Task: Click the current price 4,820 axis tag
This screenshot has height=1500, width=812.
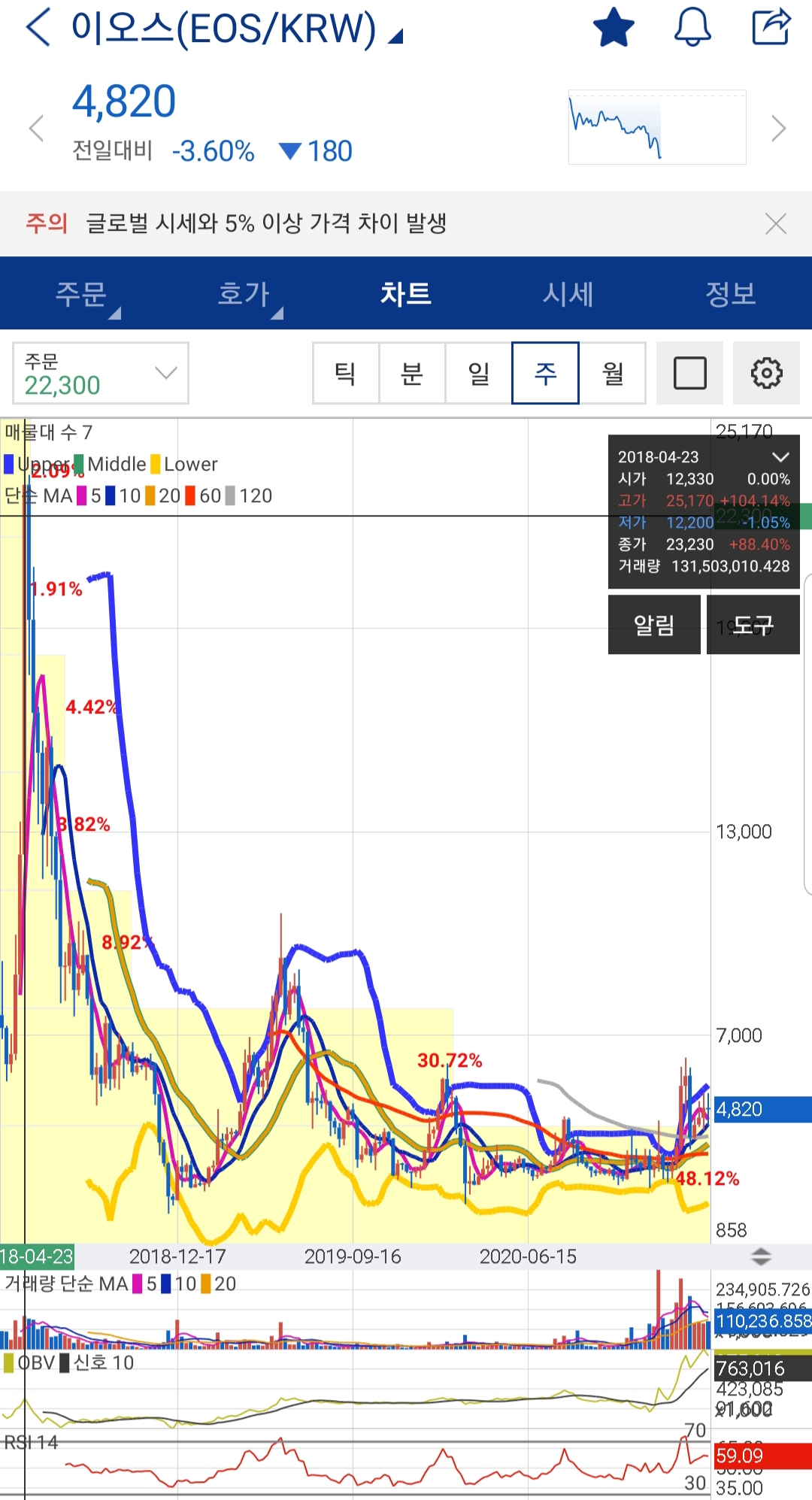Action: (x=762, y=1109)
